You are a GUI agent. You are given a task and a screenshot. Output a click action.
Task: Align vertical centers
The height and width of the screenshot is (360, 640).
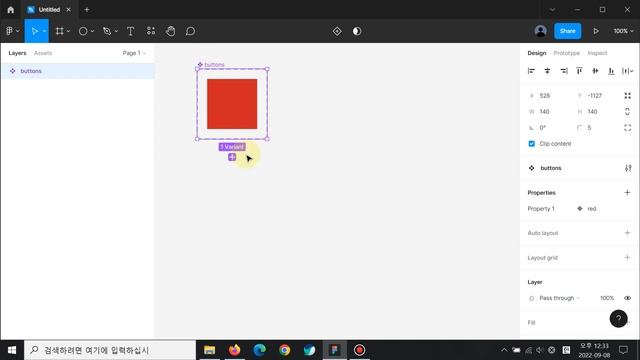coord(595,71)
